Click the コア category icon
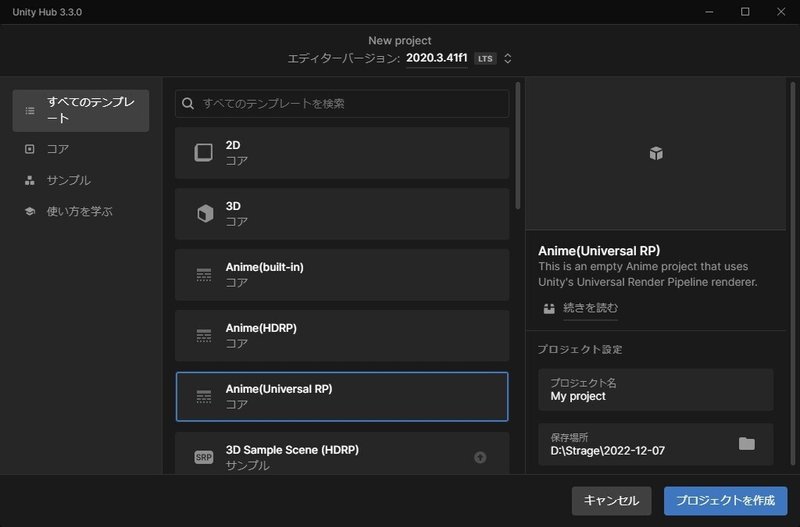The width and height of the screenshot is (800, 527). tap(30, 149)
